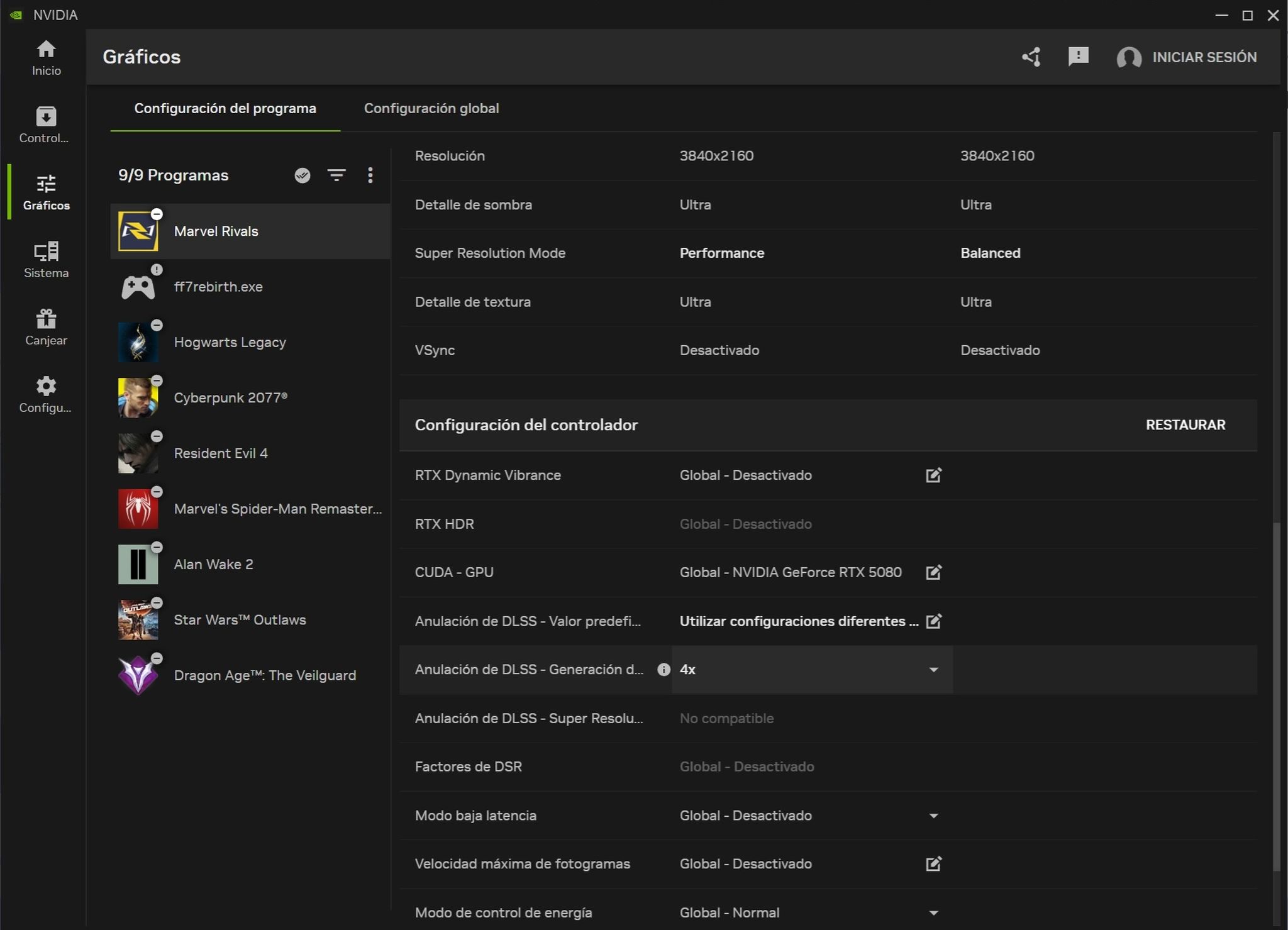Select Configuración del programa tab
This screenshot has width=1288, height=930.
point(225,108)
